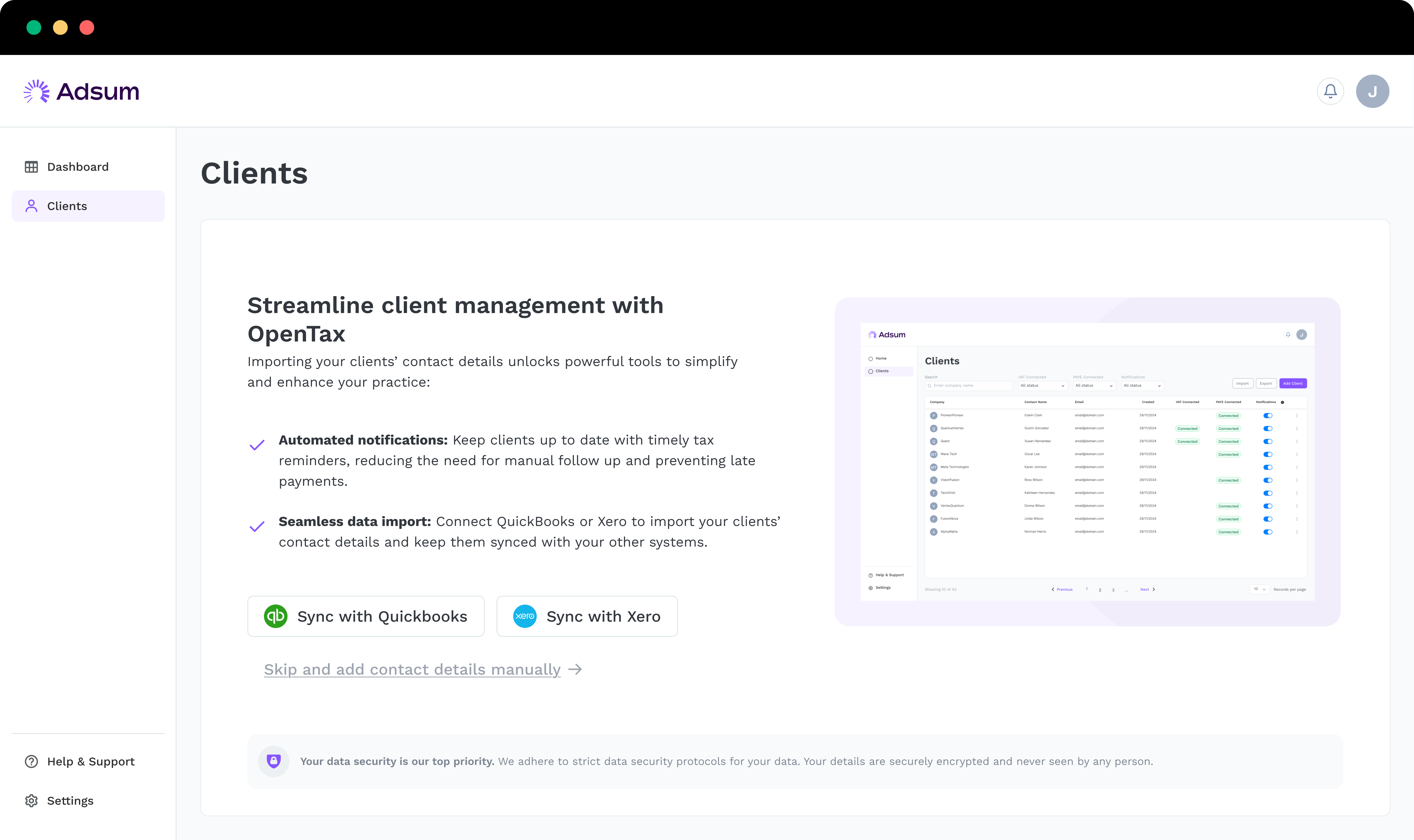Open the J user avatar menu
1414x840 pixels.
pos(1372,91)
